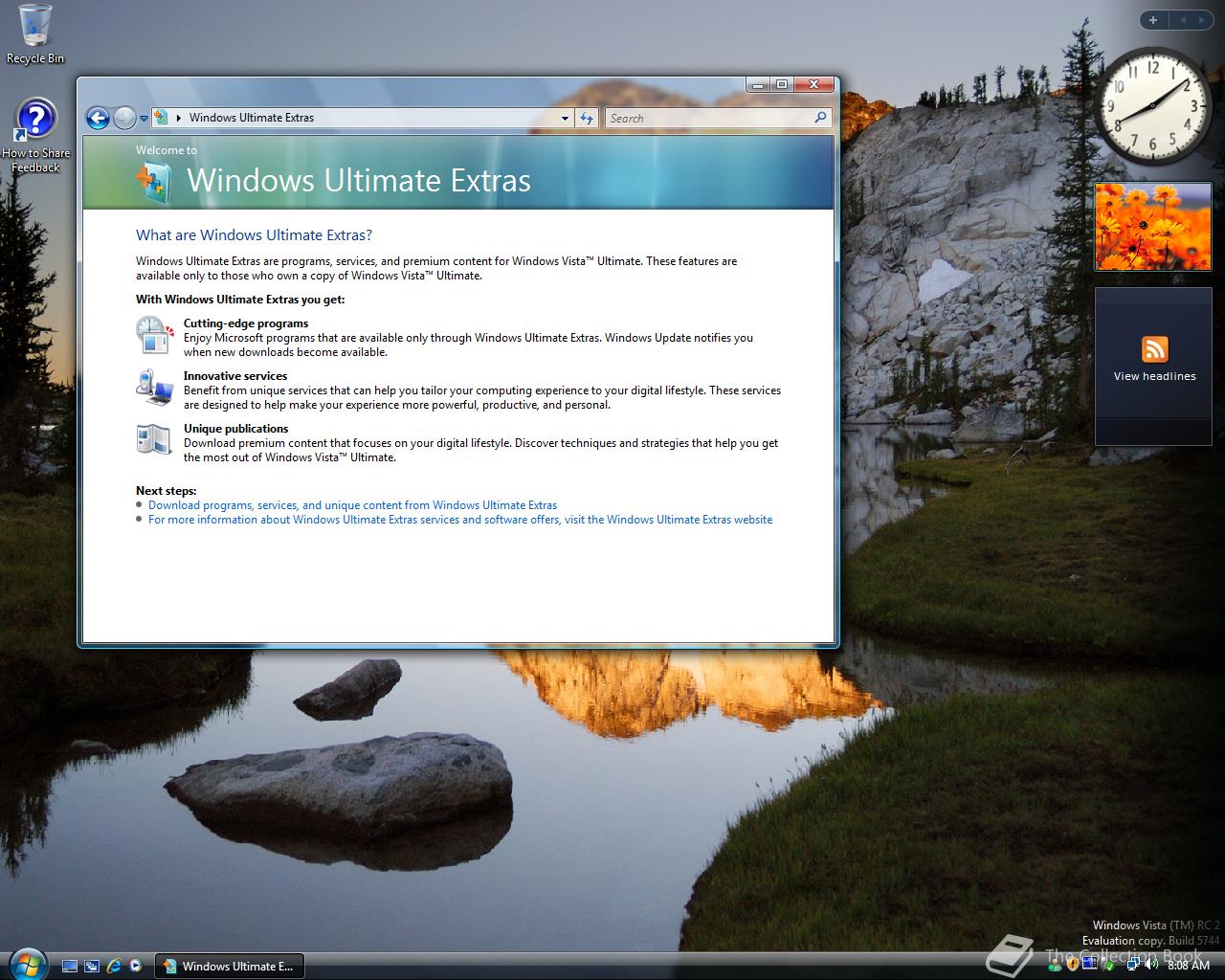
Task: Click the Show Desktop quick launch icon
Action: (x=69, y=967)
